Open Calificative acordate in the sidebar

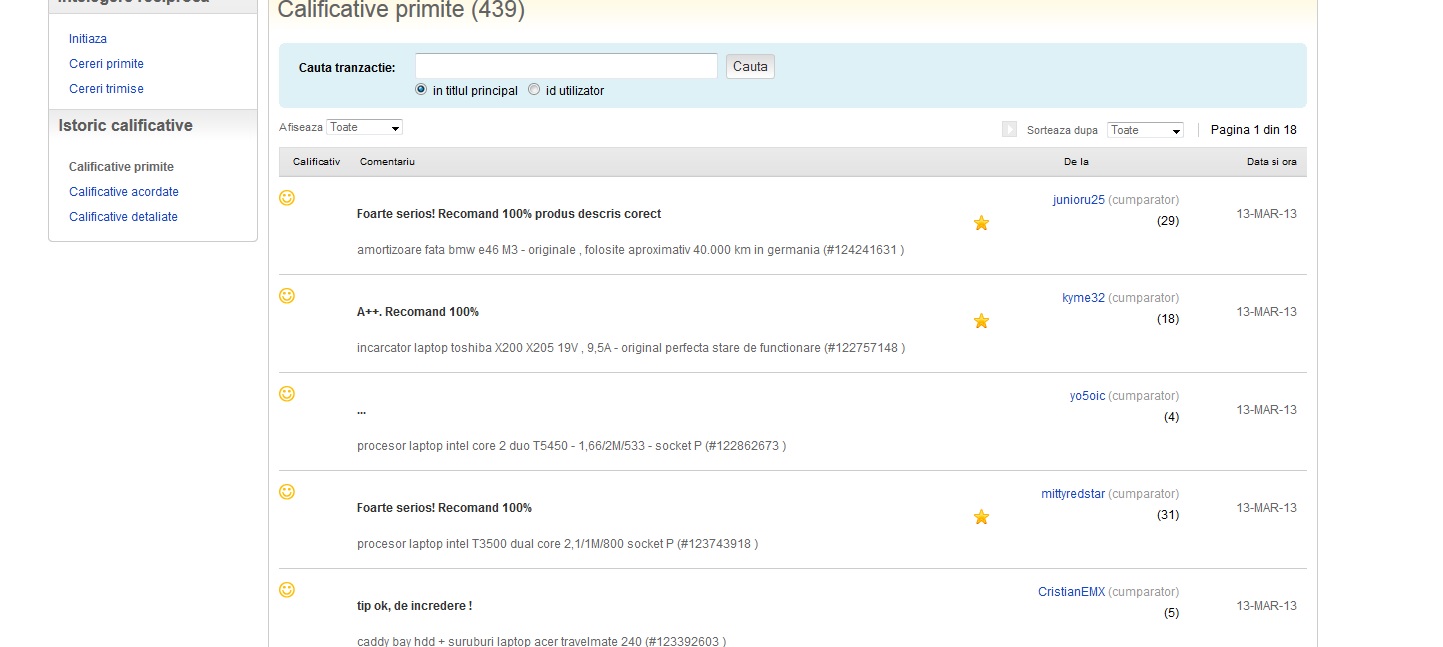[x=124, y=192]
